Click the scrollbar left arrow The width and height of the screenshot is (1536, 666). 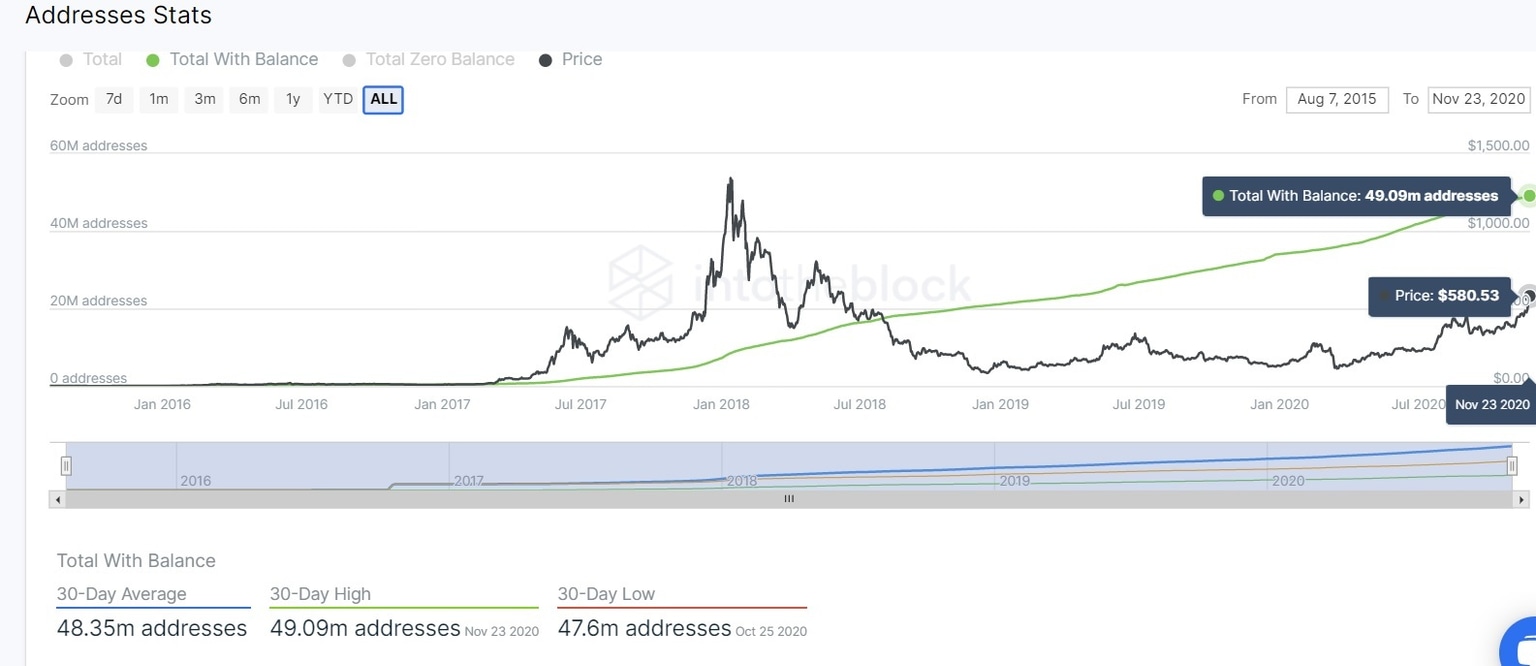(x=57, y=499)
